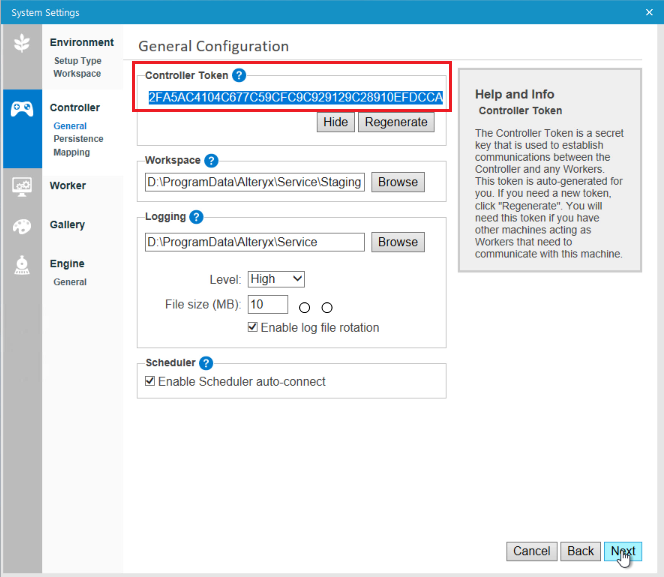Select the Engine heading in the sidebar

(67, 263)
